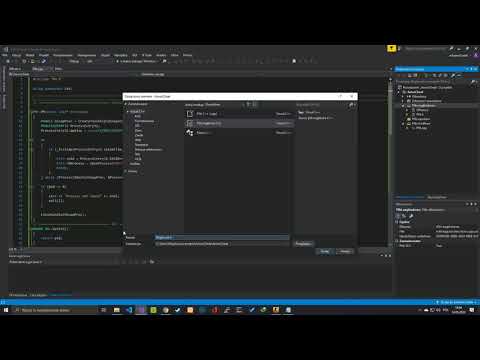Open the Window menu
Image resolution: width=480 pixels, height=360 pixels.
[x=175, y=55]
